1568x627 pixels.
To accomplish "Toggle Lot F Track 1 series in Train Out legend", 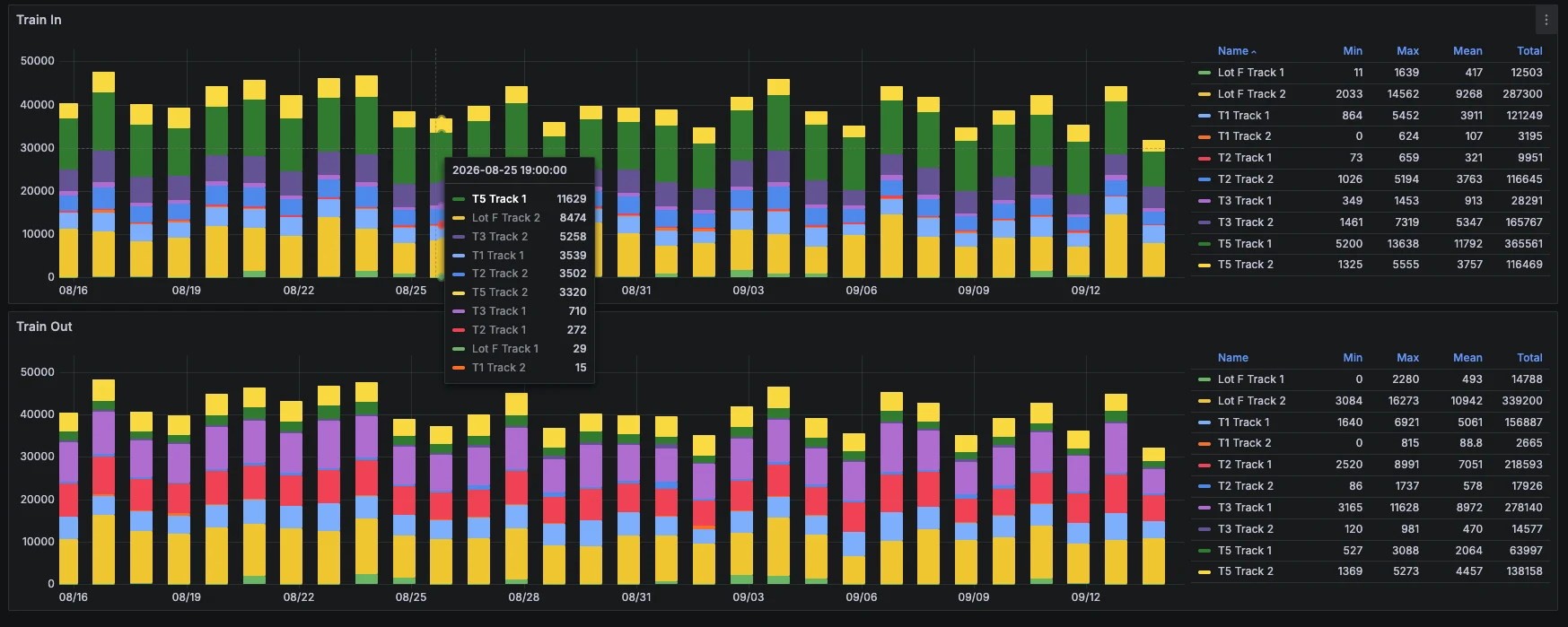I will coord(1250,379).
